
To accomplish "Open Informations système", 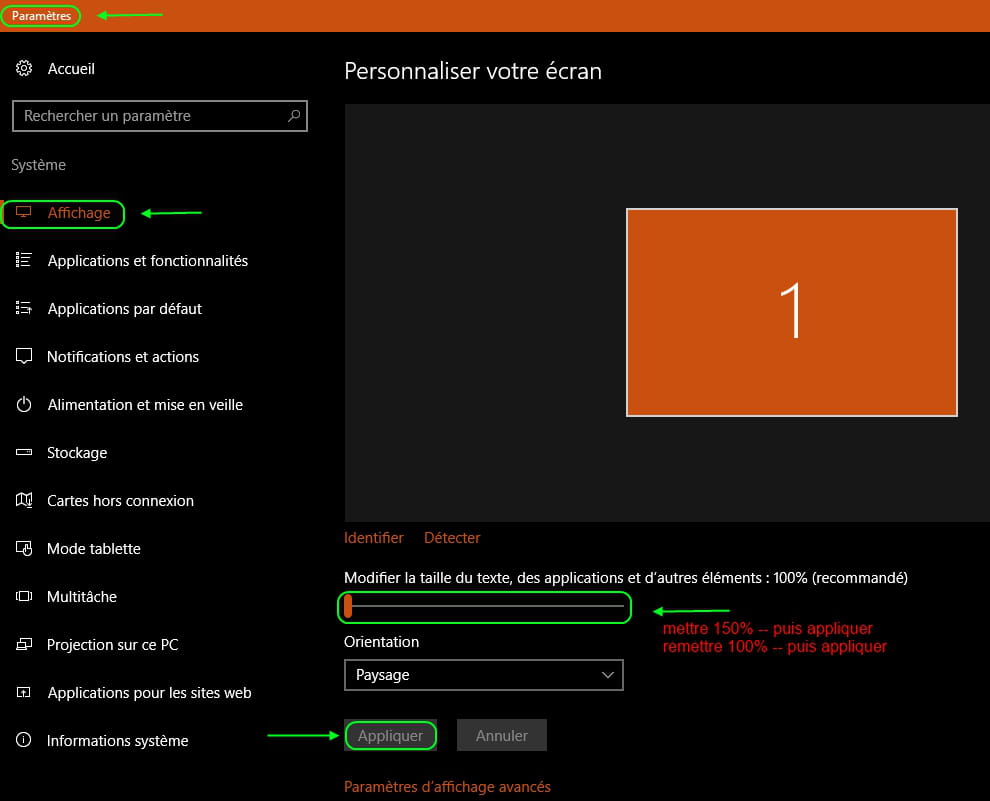I will tap(117, 740).
